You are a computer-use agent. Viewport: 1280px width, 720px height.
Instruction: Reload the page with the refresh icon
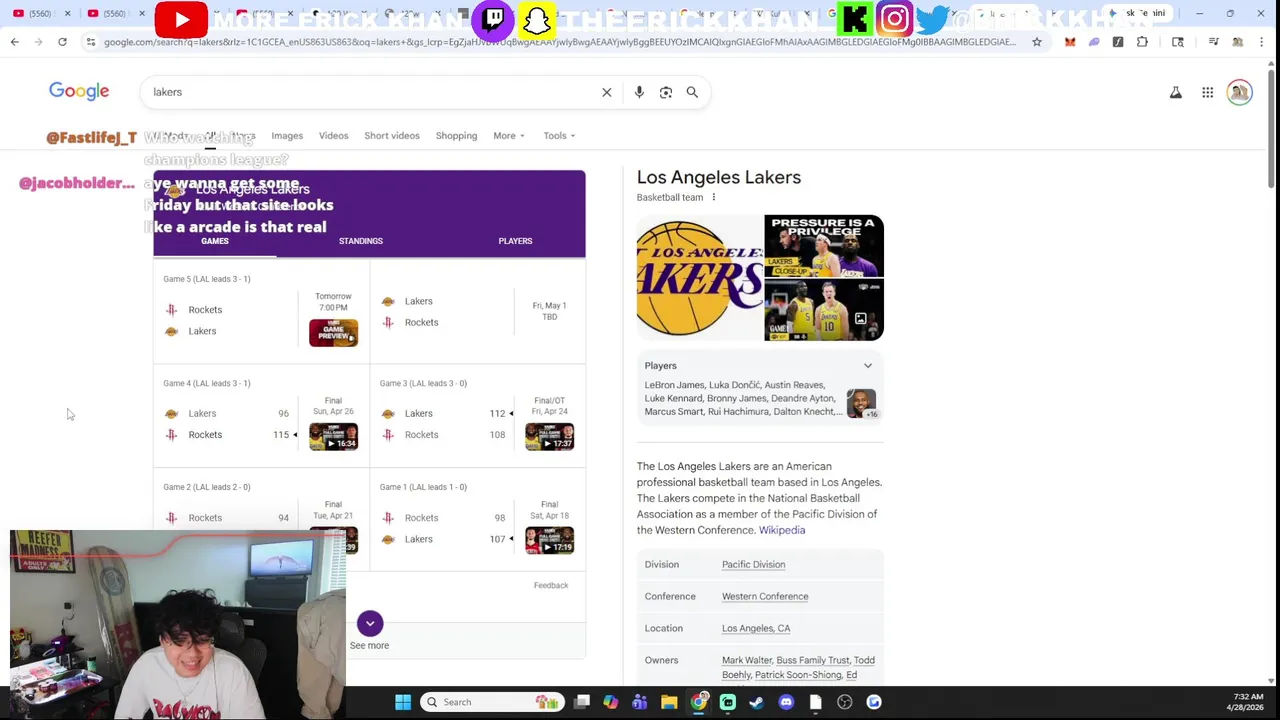click(x=62, y=42)
